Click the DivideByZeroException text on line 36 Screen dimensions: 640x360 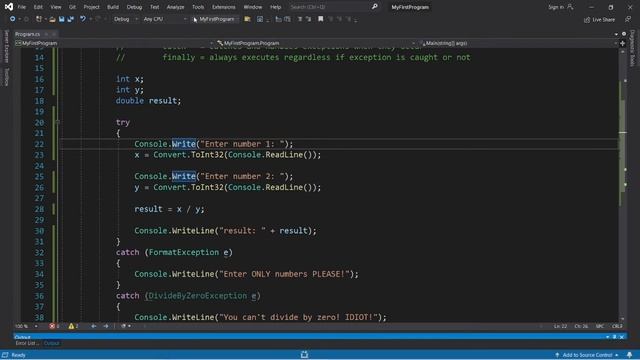[x=198, y=296]
